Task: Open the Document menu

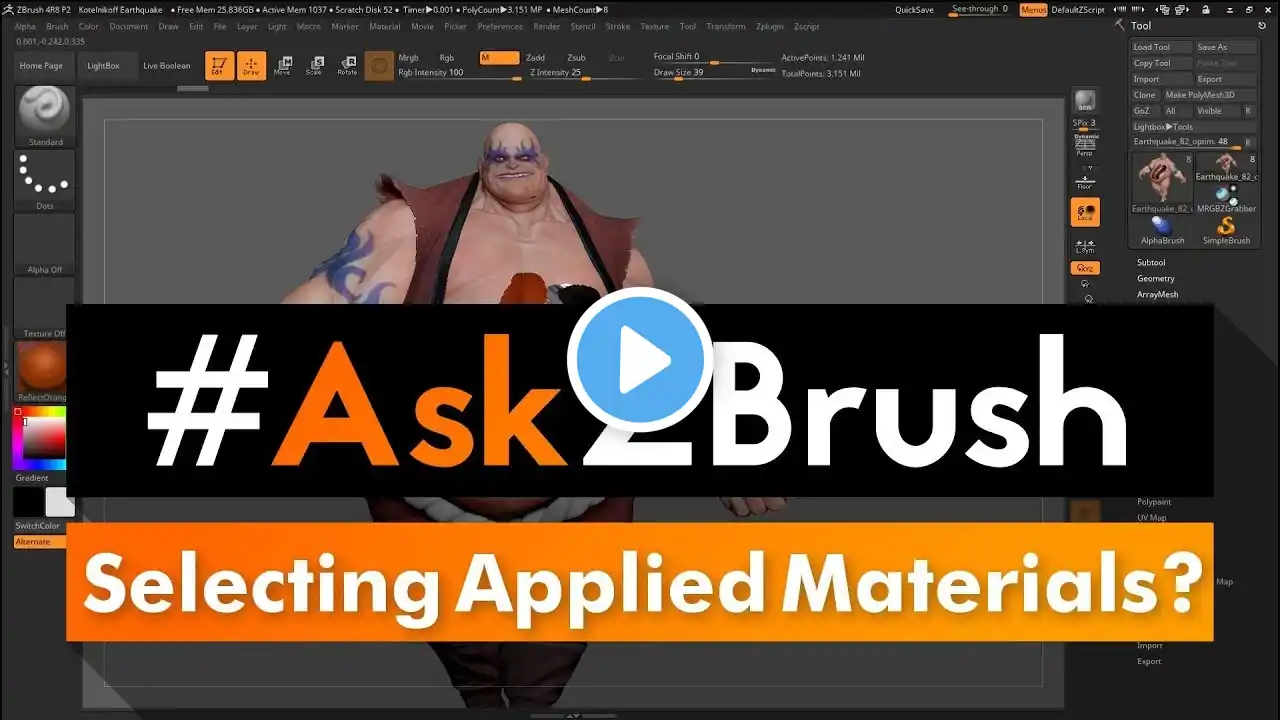Action: click(129, 27)
